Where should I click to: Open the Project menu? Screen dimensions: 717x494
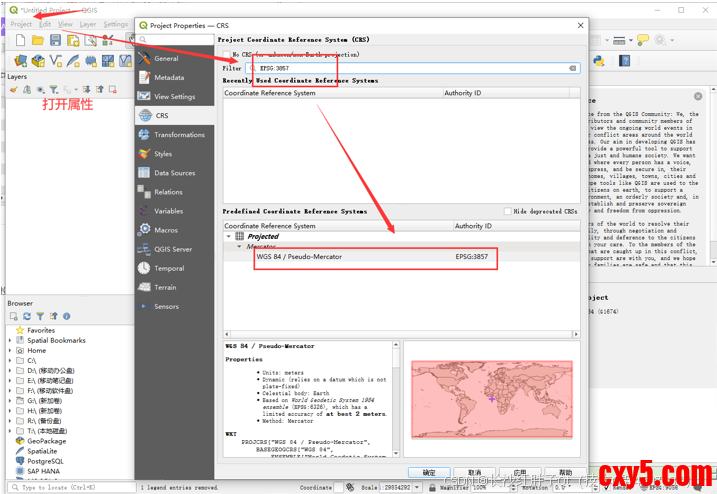point(21,24)
